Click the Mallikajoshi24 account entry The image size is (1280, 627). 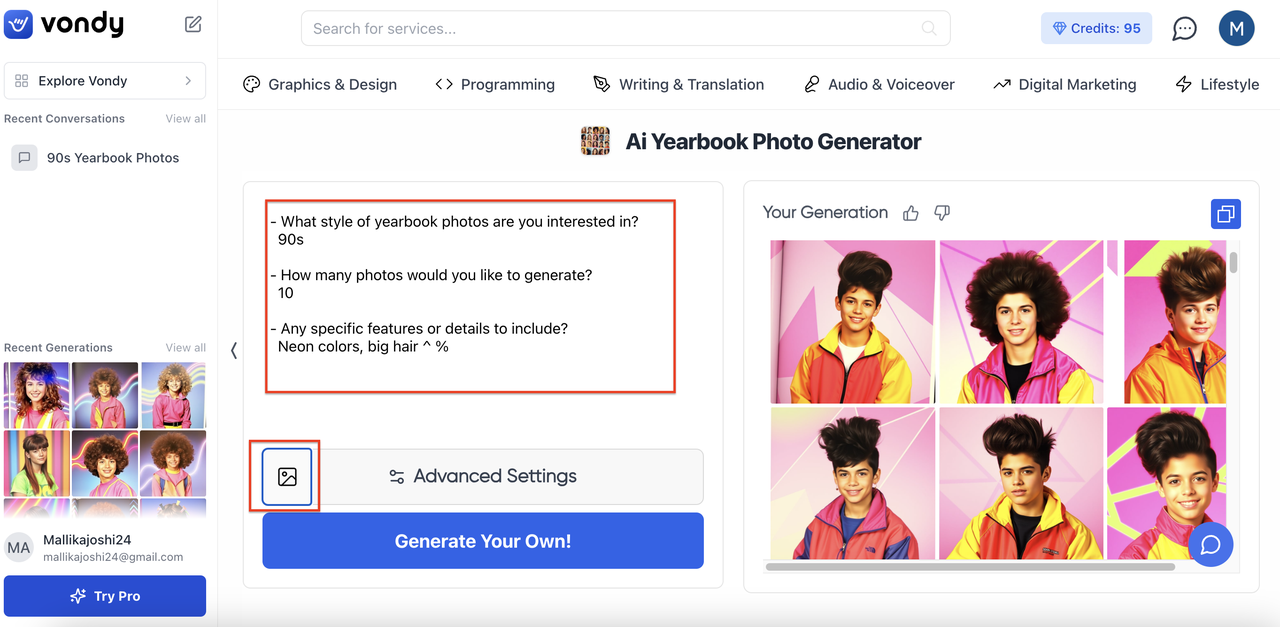[x=105, y=548]
